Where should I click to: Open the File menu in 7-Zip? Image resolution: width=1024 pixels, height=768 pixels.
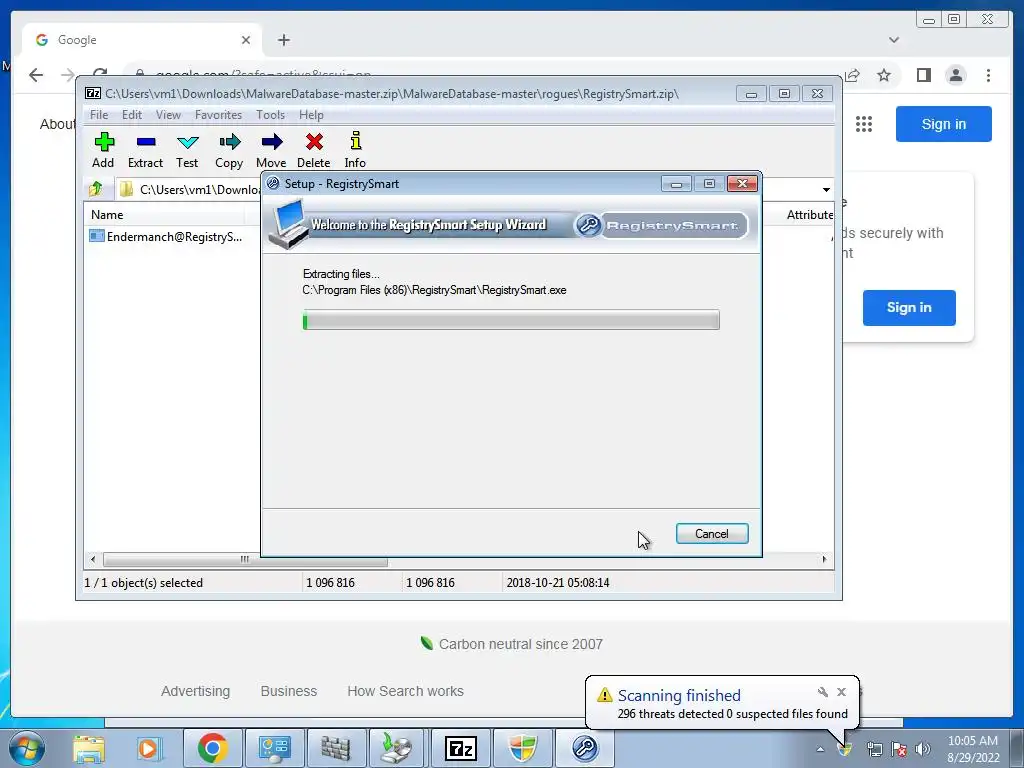[x=99, y=115]
